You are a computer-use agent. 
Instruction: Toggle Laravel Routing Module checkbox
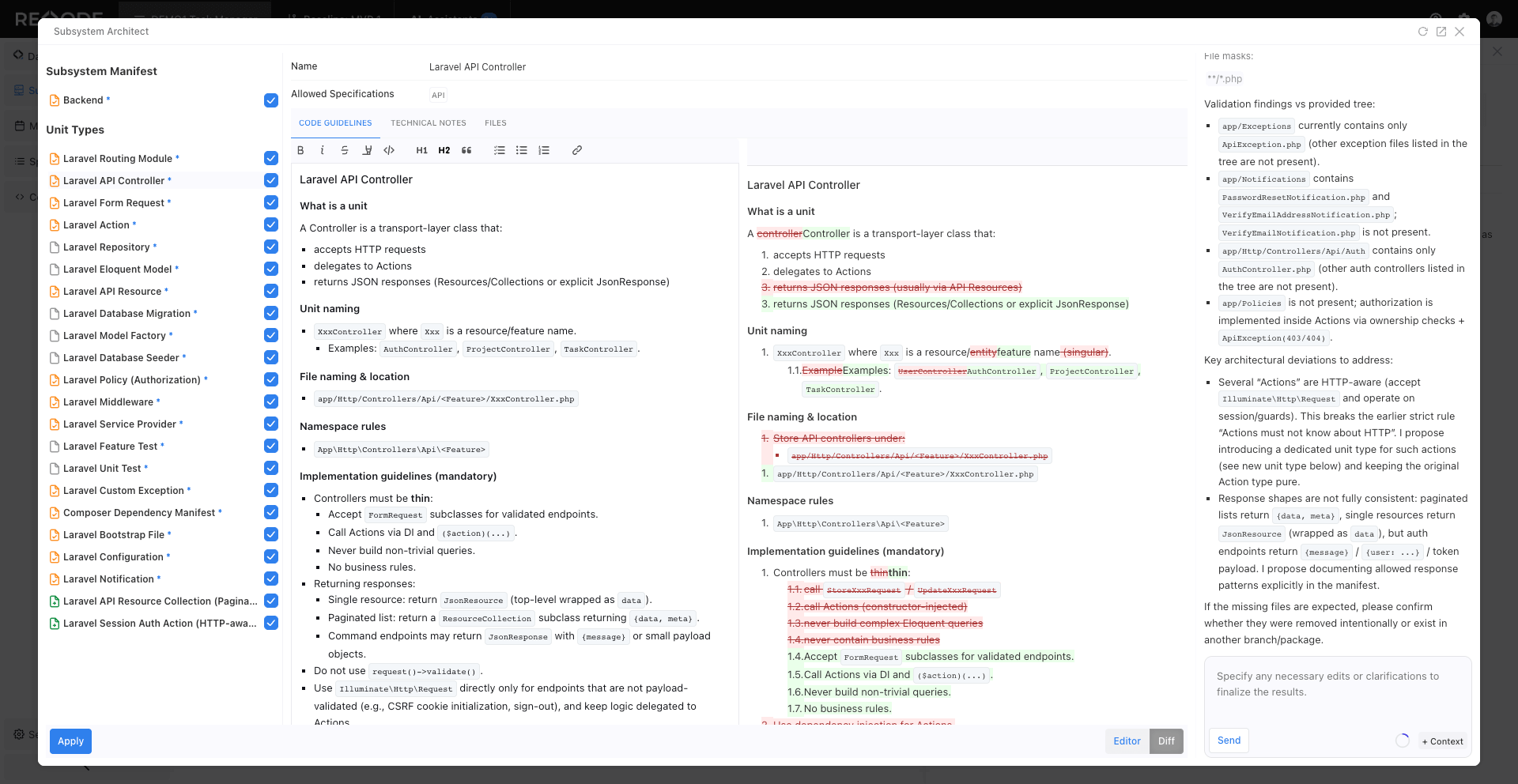click(x=271, y=159)
